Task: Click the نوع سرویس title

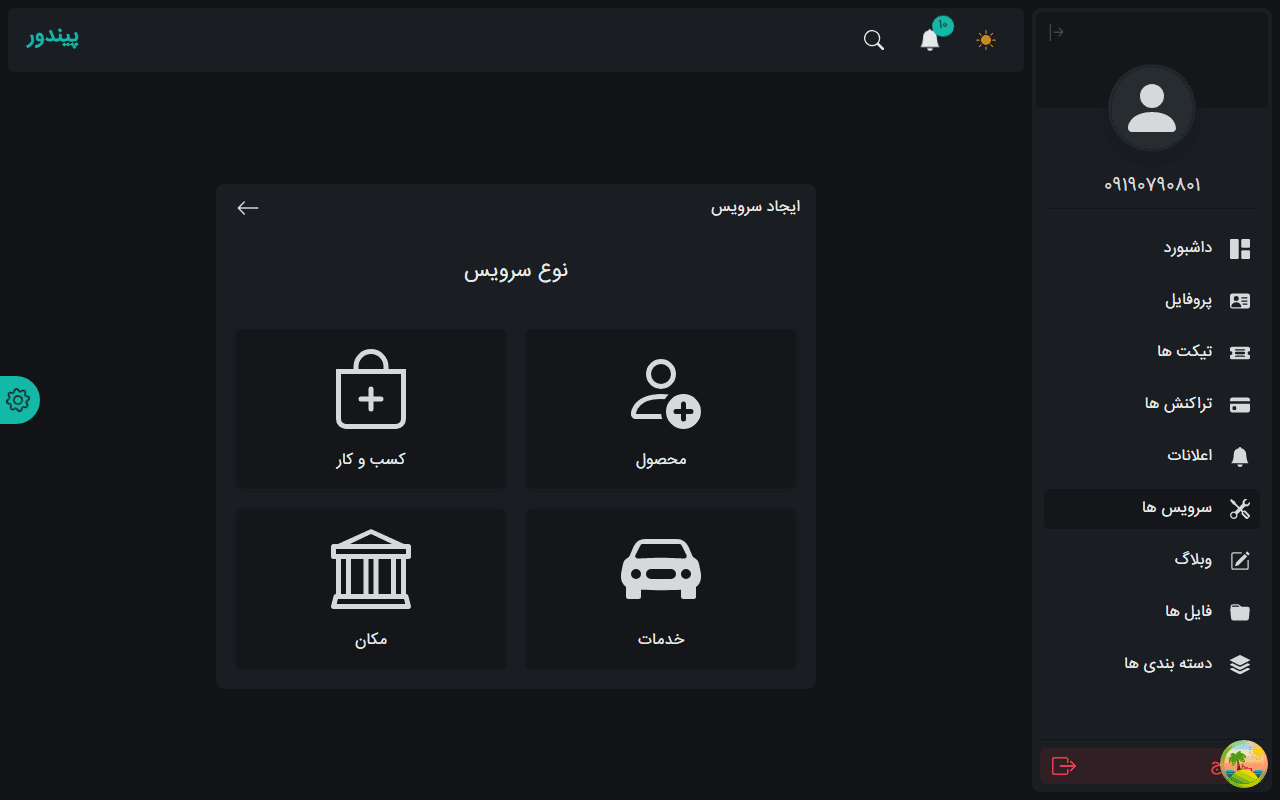Action: click(516, 270)
